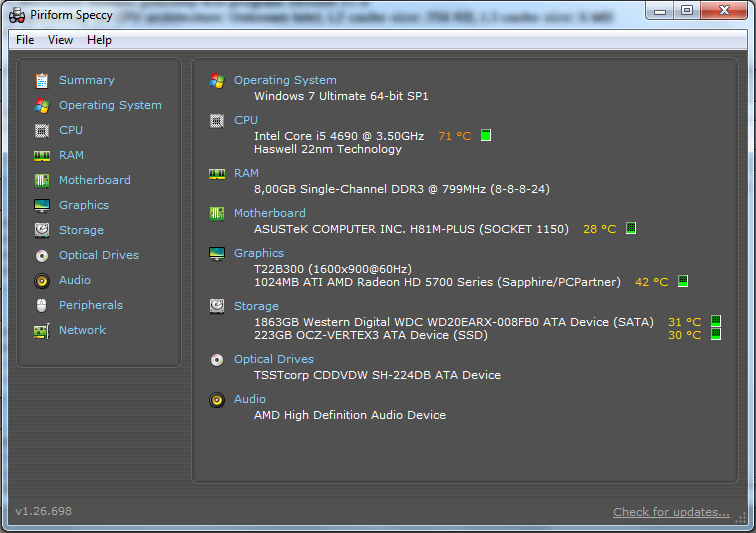Click the v1.26.698 version label
Image resolution: width=756 pixels, height=533 pixels.
tap(43, 511)
